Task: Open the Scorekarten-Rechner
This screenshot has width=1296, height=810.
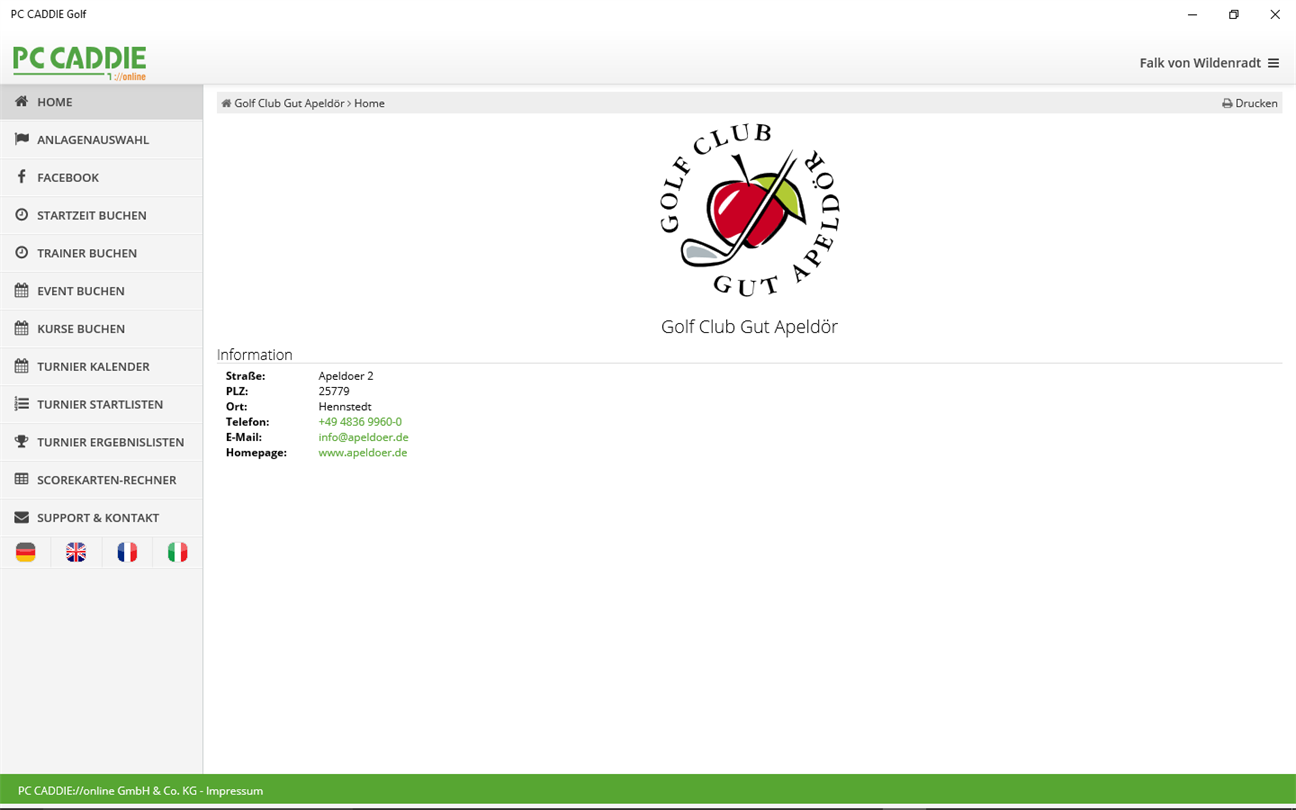Action: (x=101, y=480)
